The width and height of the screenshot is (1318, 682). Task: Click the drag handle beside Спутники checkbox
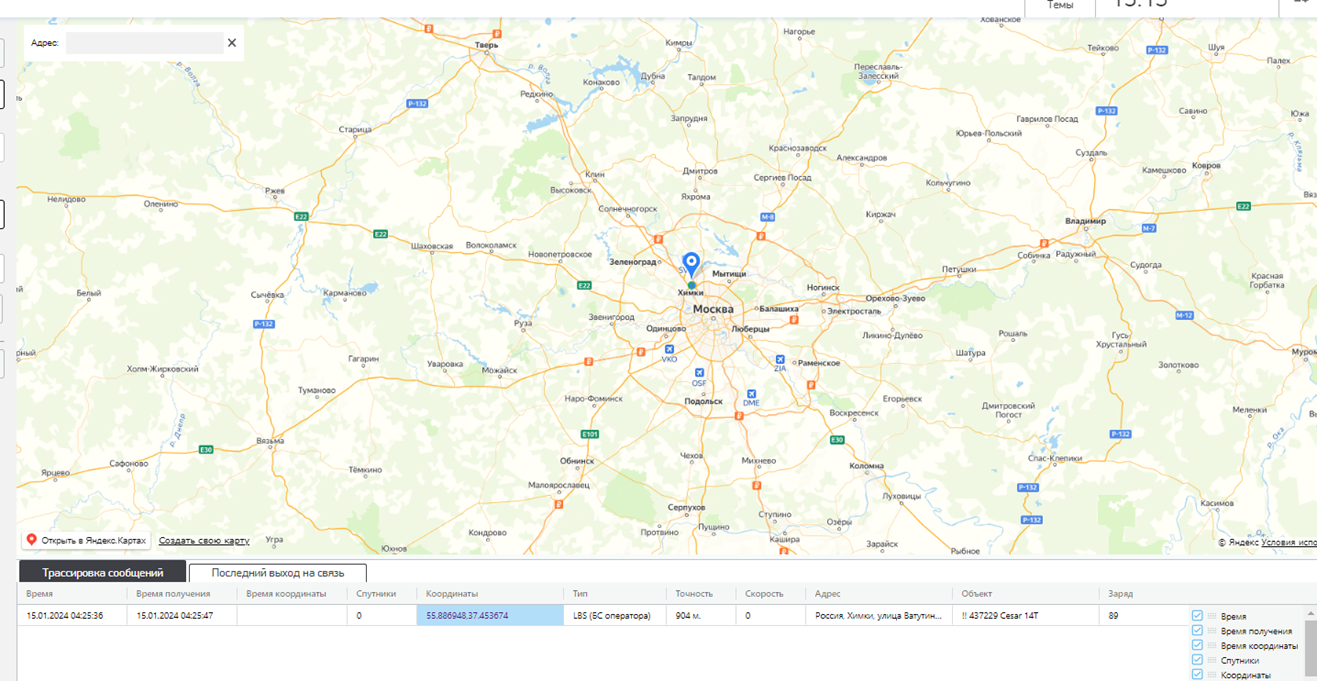coord(1212,661)
